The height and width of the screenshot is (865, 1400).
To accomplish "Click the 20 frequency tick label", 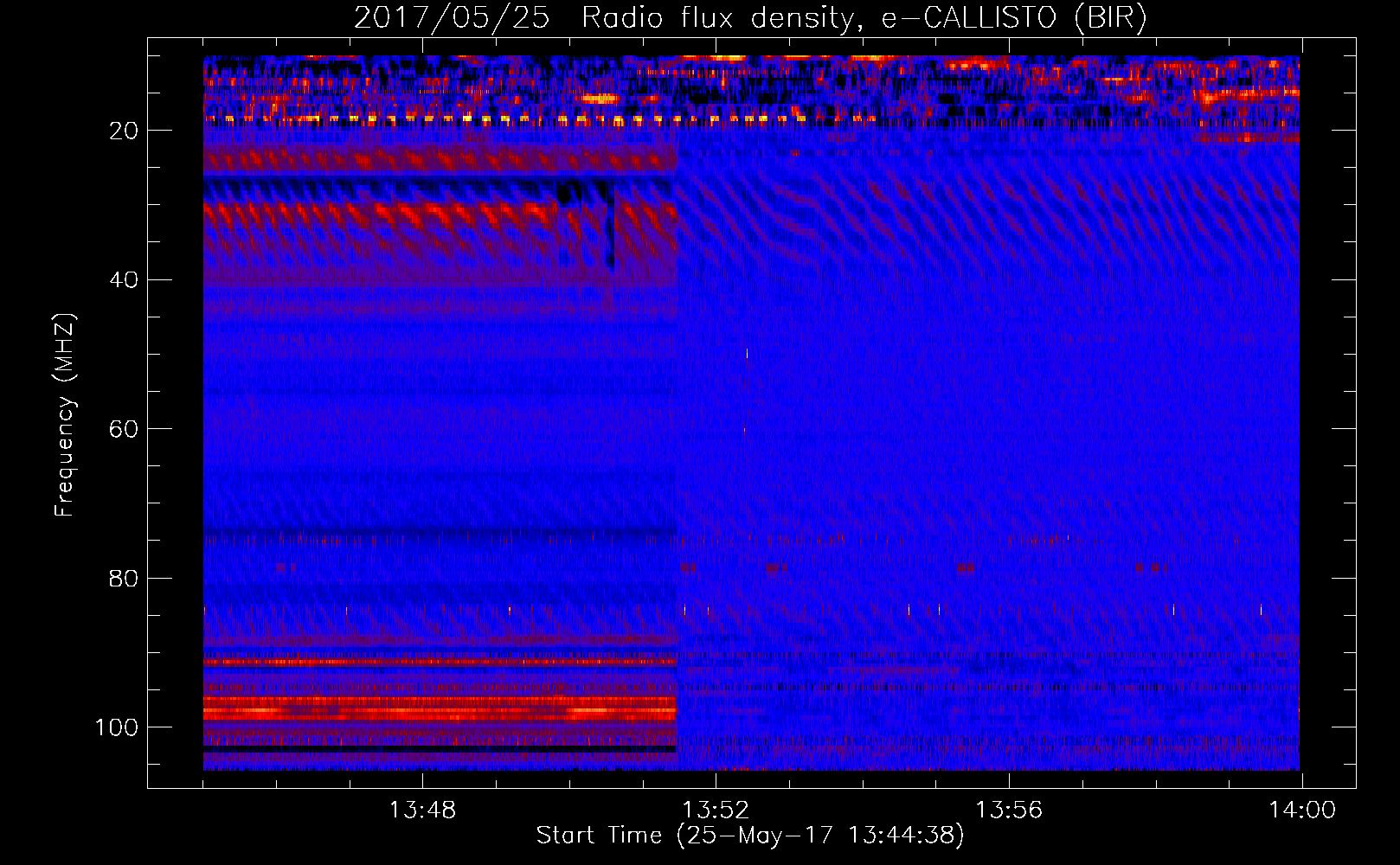I will tap(125, 131).
